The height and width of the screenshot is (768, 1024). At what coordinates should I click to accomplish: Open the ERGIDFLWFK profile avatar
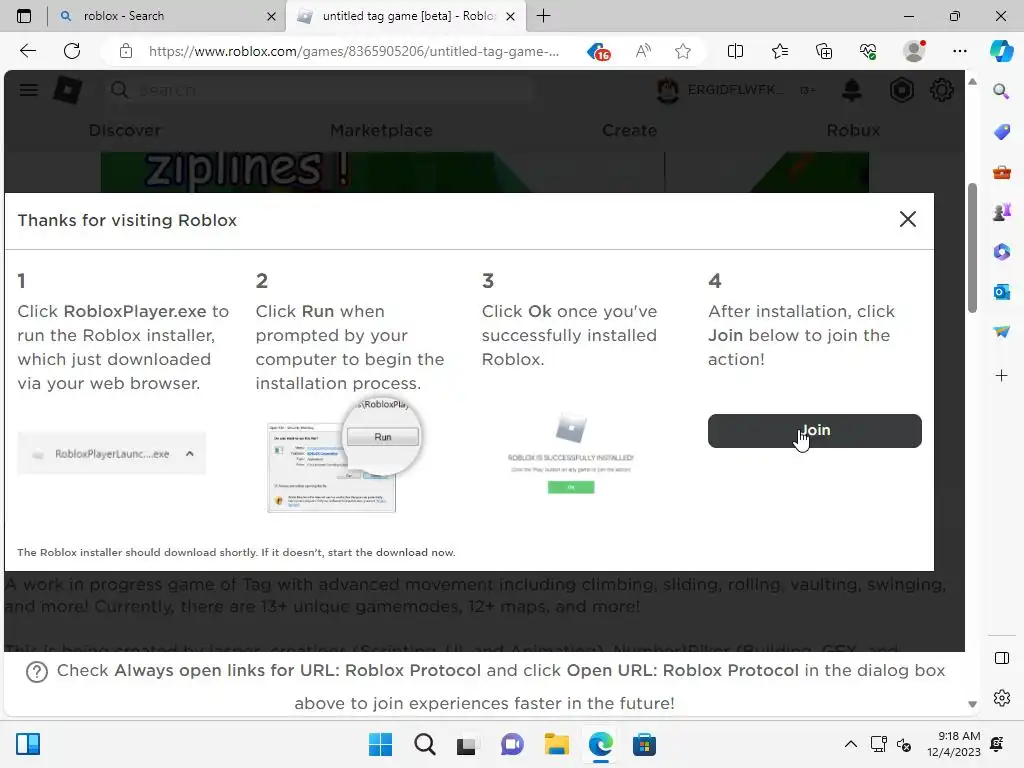click(667, 90)
